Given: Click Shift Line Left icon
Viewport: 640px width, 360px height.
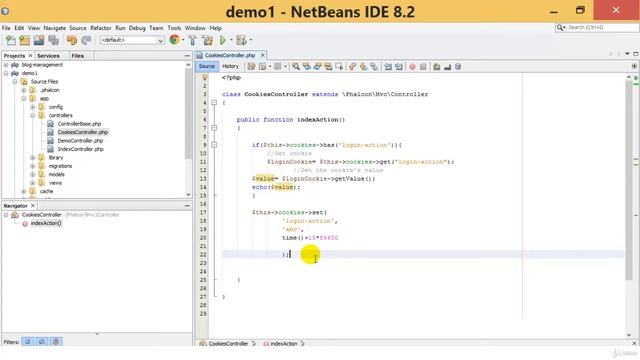Looking at the screenshot, I should tap(388, 67).
